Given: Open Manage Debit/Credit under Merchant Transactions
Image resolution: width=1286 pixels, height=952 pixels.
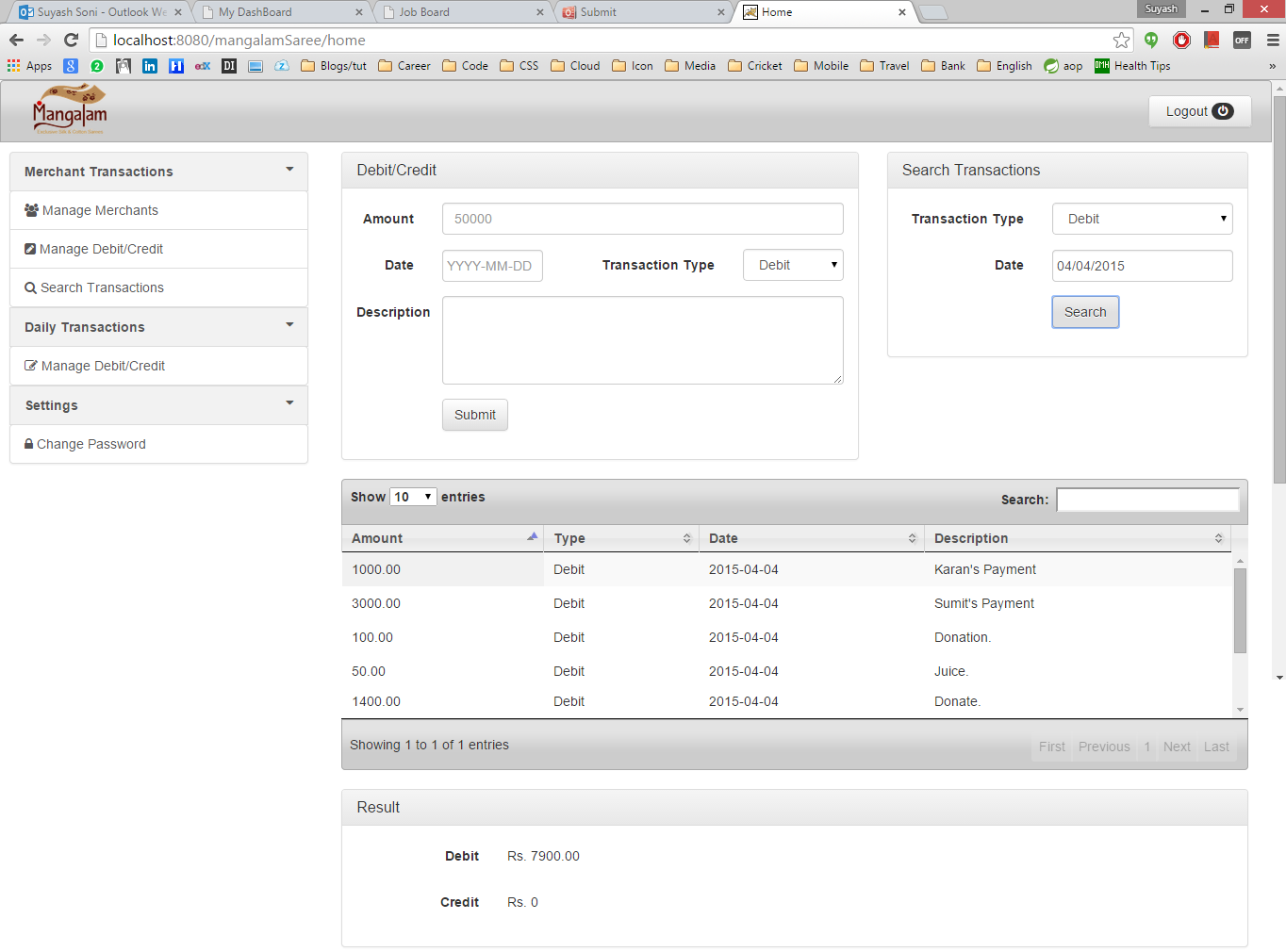Looking at the screenshot, I should pyautogui.click(x=158, y=249).
